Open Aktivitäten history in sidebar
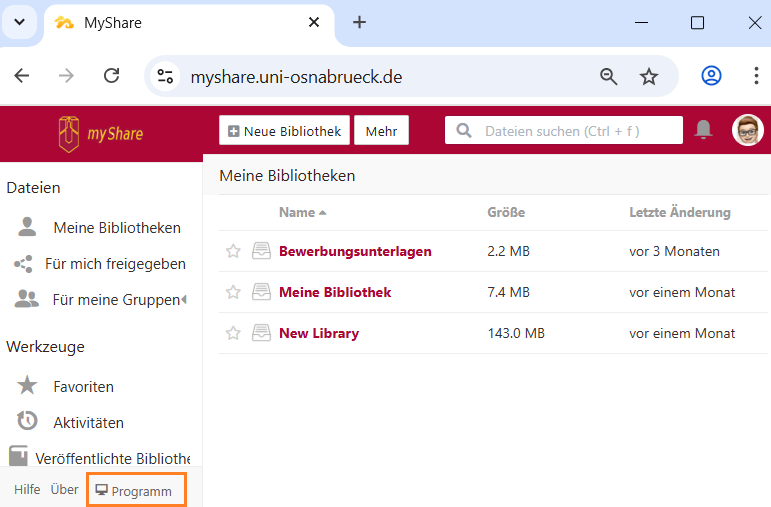This screenshot has height=507, width=771. point(88,422)
